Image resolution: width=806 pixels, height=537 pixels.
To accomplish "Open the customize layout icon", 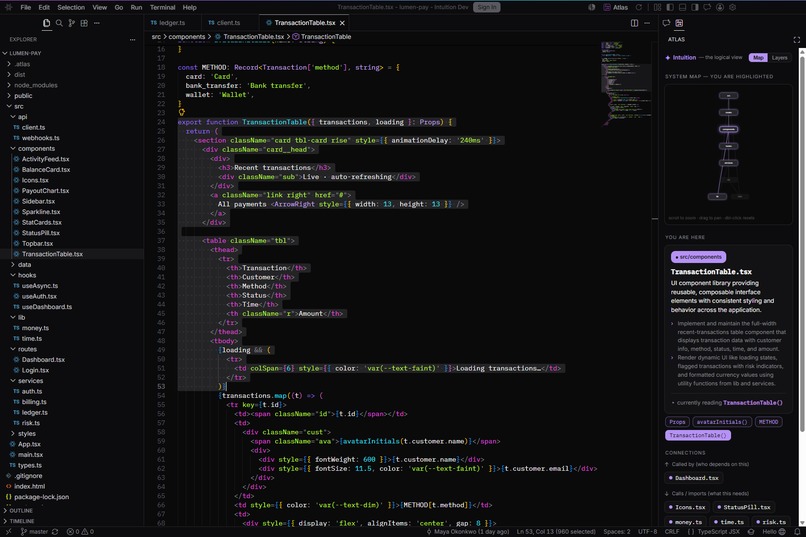I will point(657,7).
